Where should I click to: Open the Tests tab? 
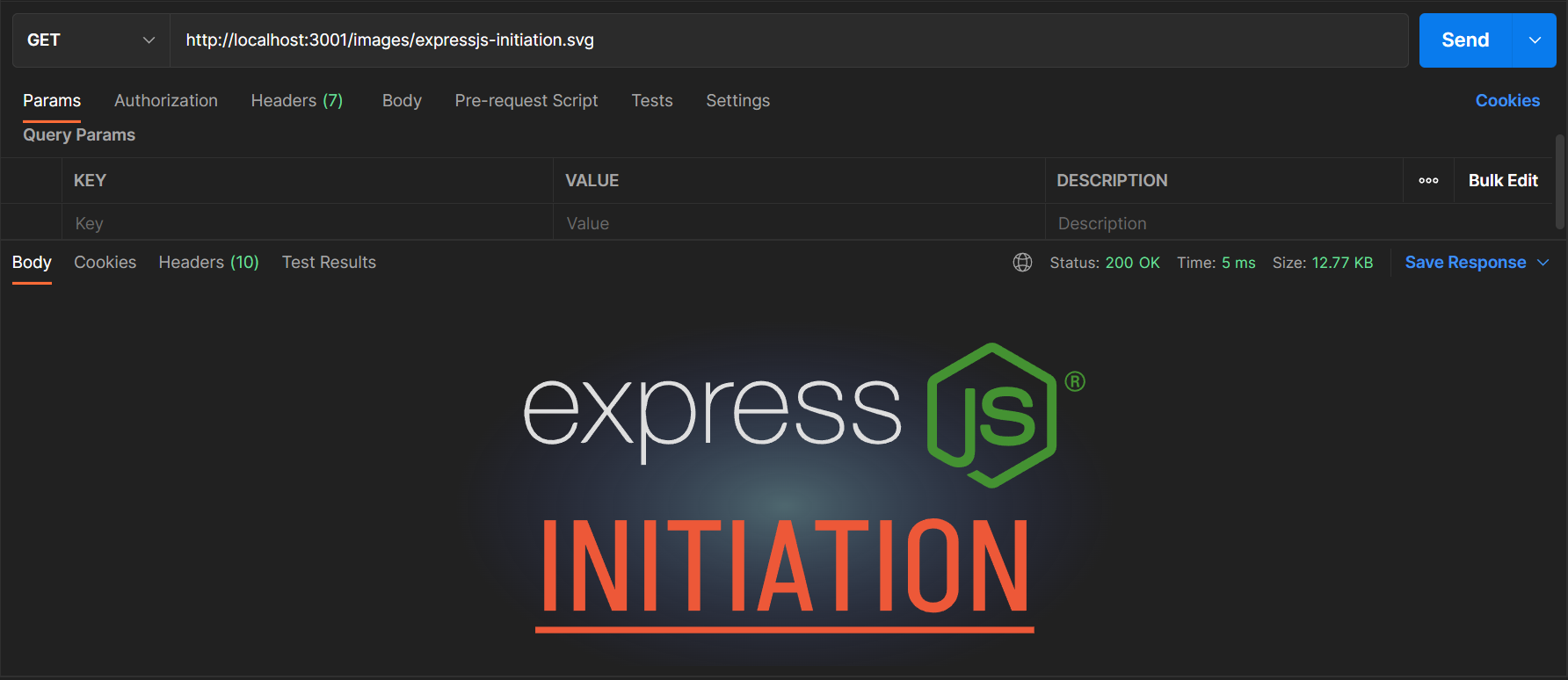[x=652, y=101]
